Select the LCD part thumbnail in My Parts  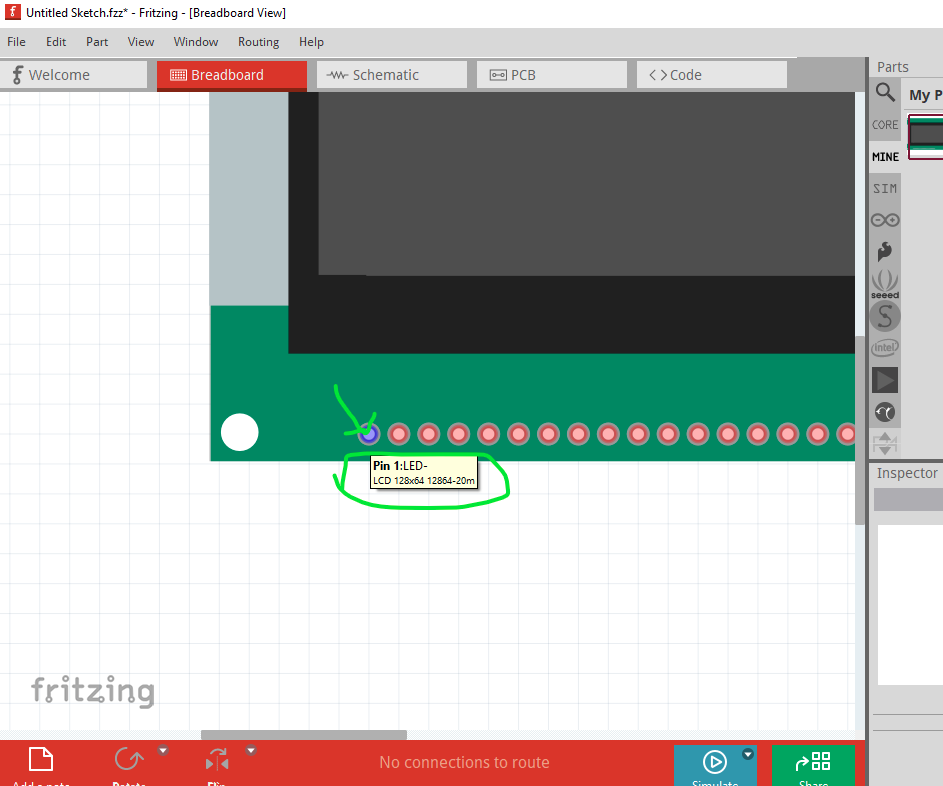click(x=926, y=137)
